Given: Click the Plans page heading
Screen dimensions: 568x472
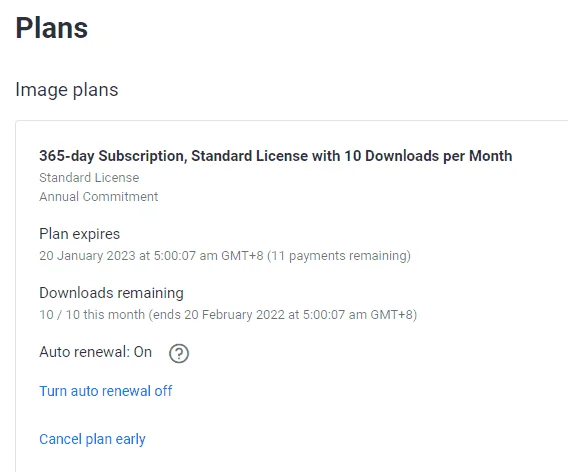Looking at the screenshot, I should coord(51,28).
